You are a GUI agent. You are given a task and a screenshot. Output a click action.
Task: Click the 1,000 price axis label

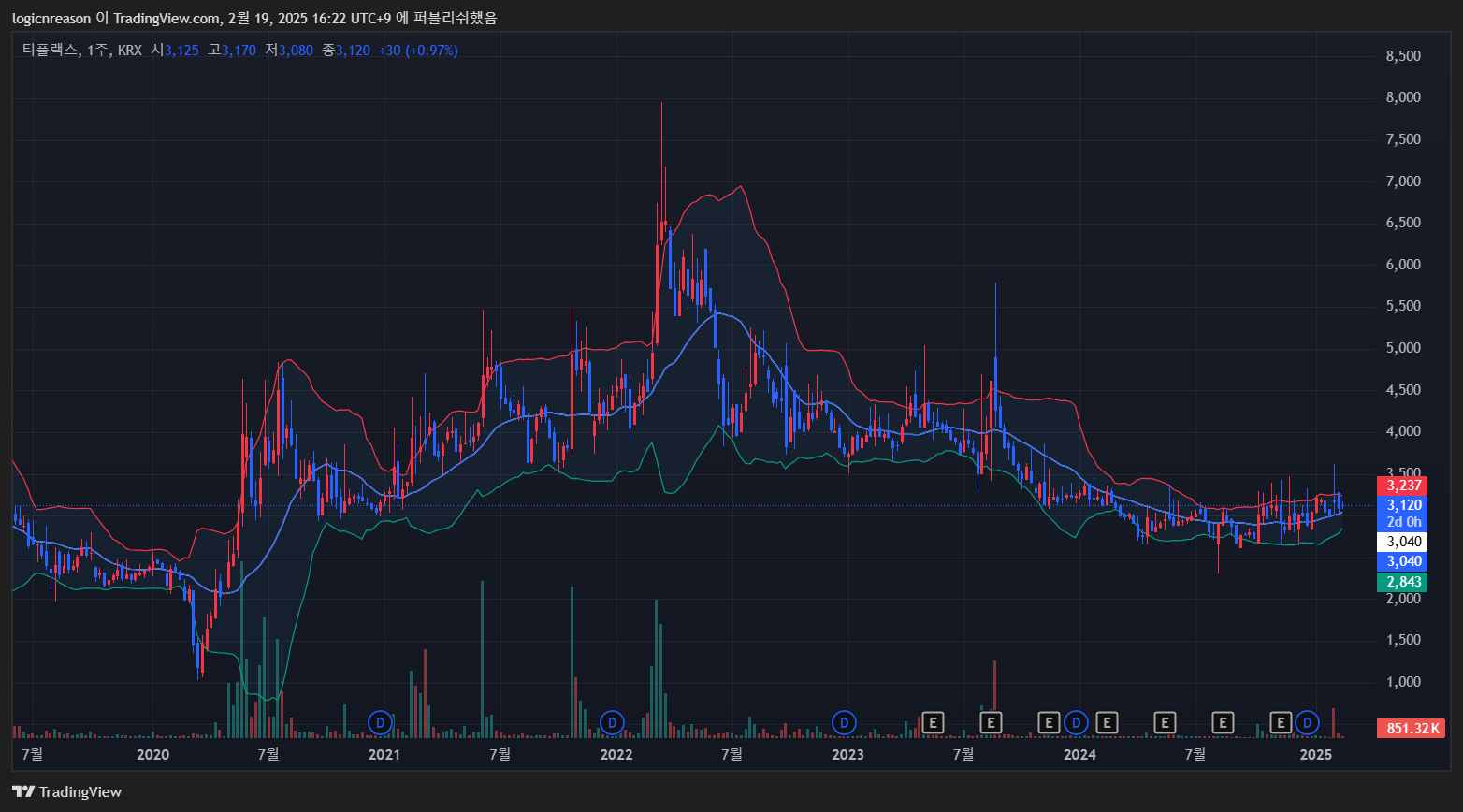click(x=1402, y=682)
